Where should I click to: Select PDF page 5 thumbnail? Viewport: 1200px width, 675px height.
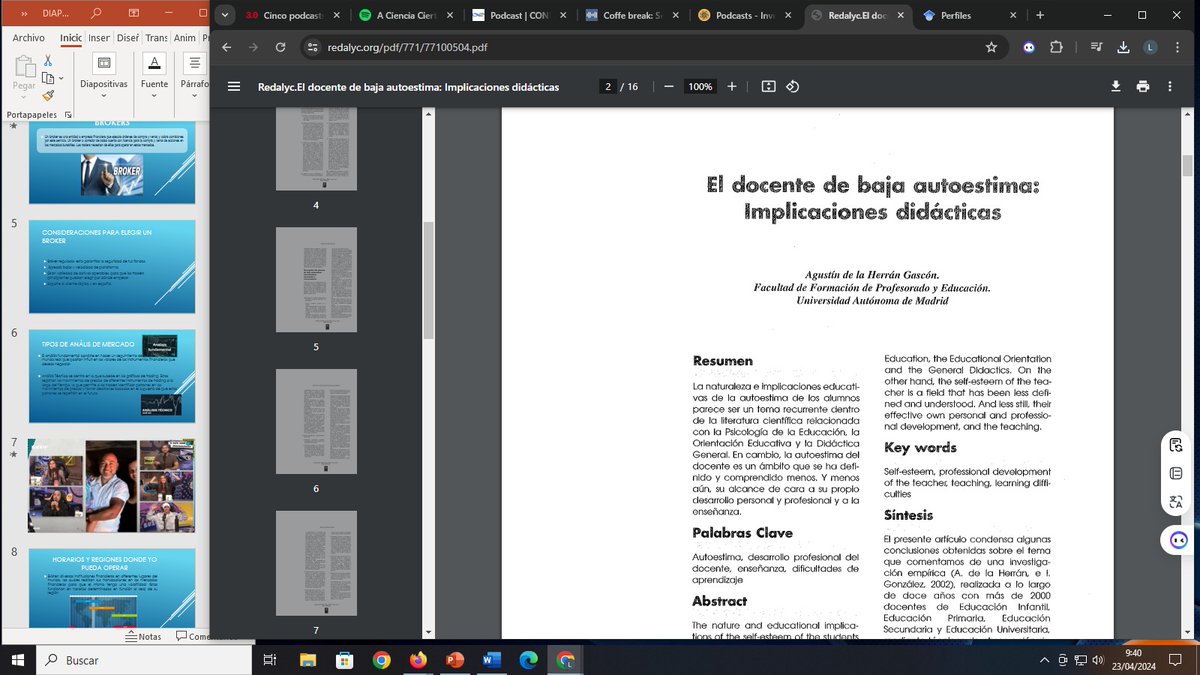click(x=316, y=278)
